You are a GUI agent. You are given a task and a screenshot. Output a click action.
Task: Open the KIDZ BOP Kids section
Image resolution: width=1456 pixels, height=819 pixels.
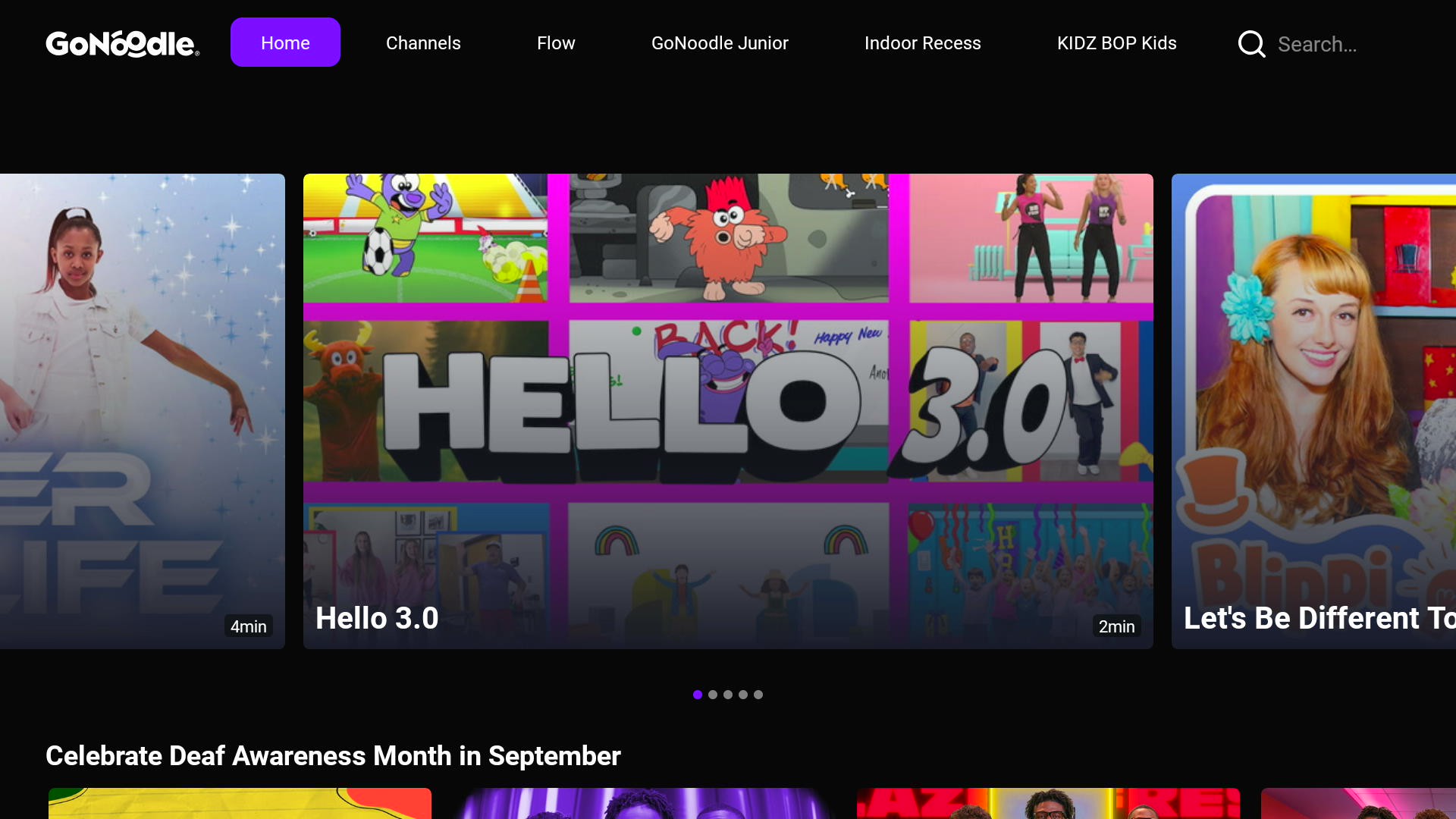pyautogui.click(x=1116, y=42)
